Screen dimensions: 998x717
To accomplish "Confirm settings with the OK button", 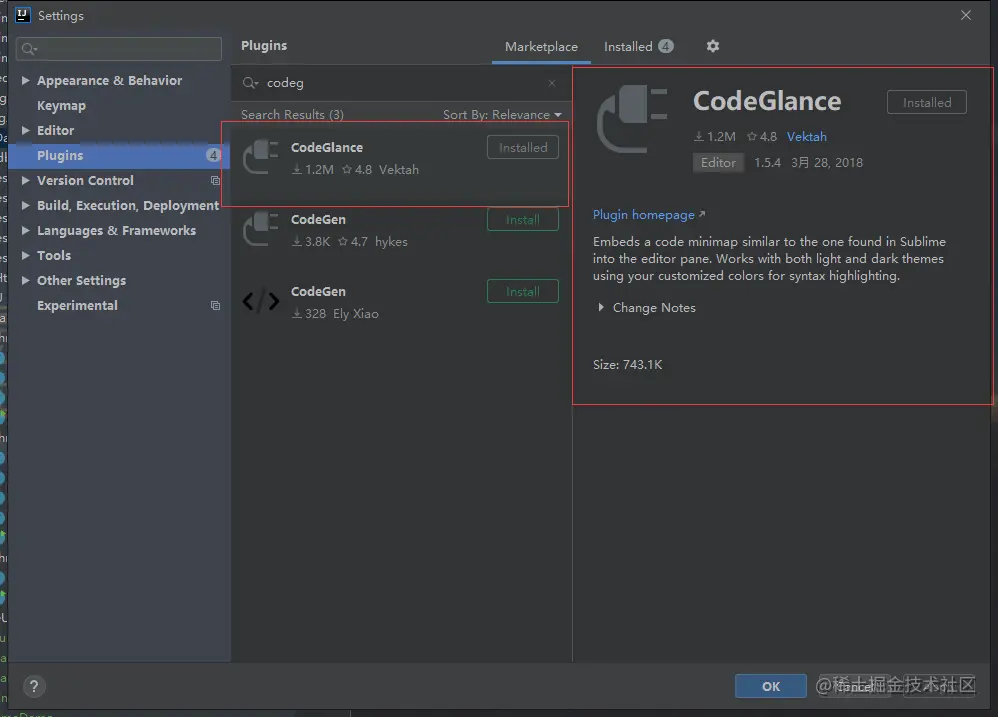I will pos(771,686).
